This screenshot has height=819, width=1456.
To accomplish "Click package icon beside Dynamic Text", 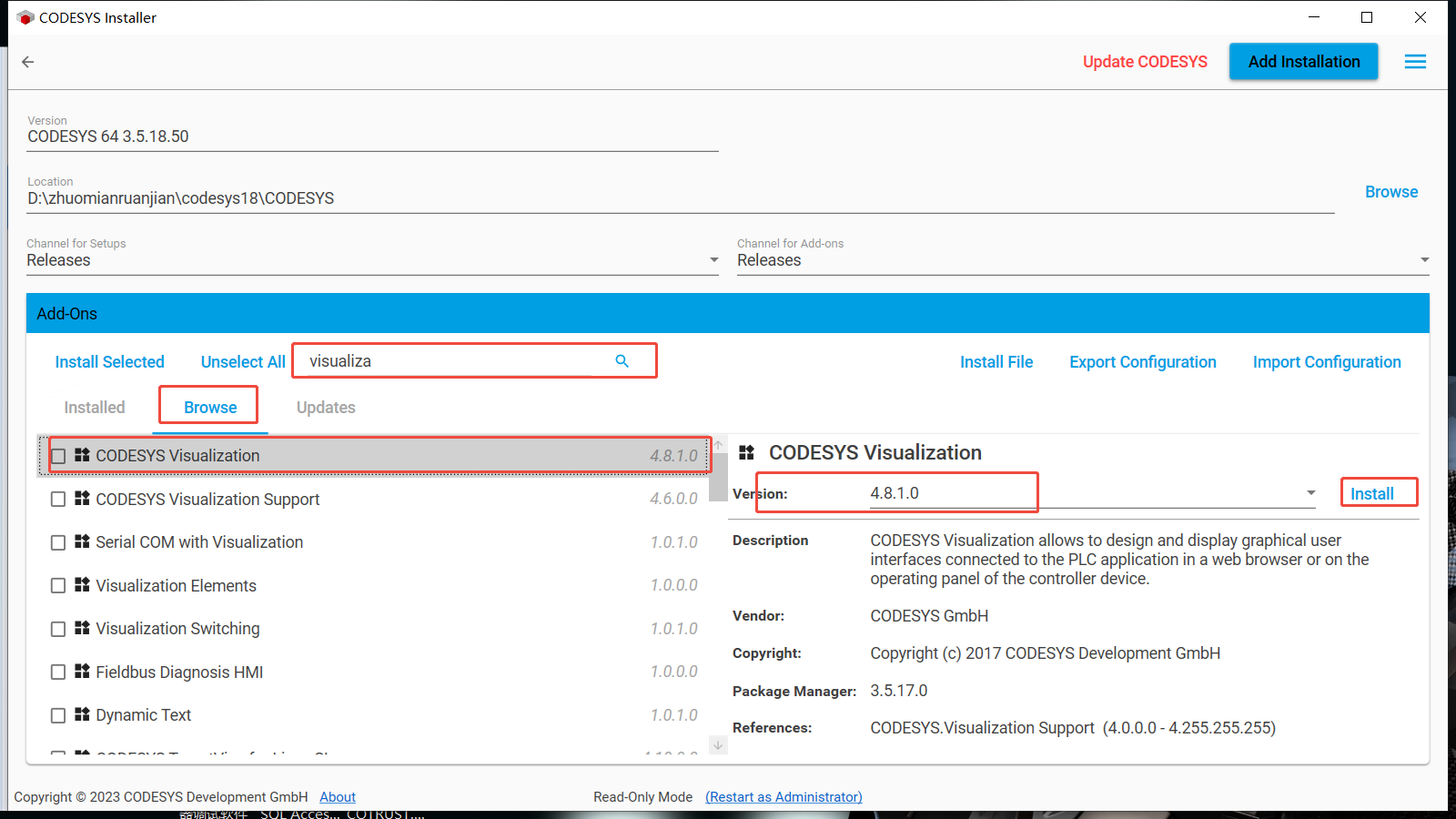I will [82, 714].
